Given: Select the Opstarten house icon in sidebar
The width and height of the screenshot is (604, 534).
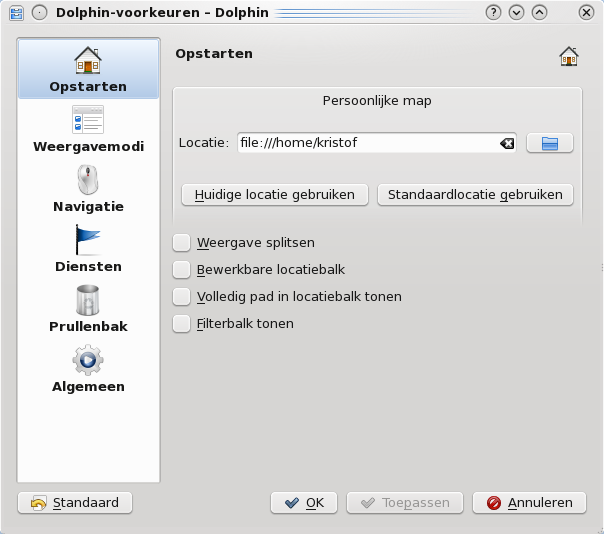Looking at the screenshot, I should [x=88, y=61].
